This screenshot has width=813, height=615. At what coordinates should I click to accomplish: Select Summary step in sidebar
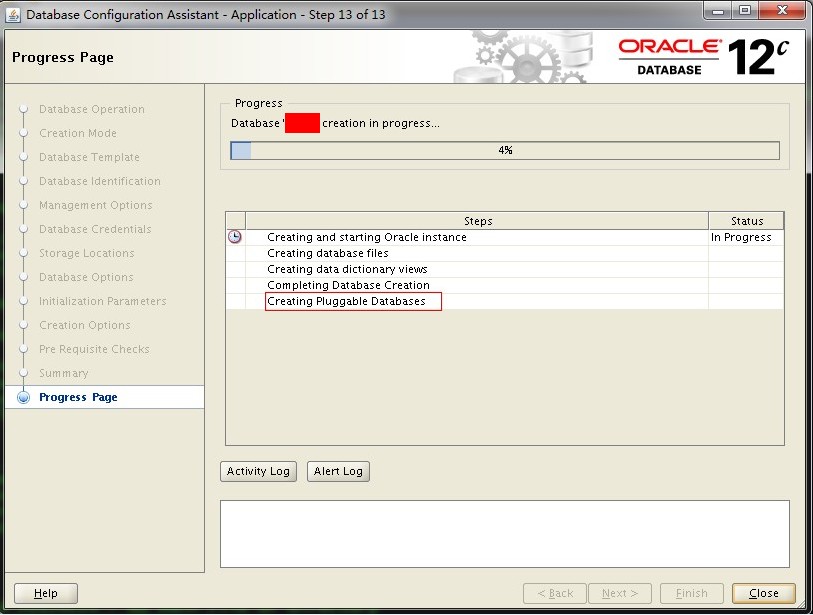coord(63,373)
